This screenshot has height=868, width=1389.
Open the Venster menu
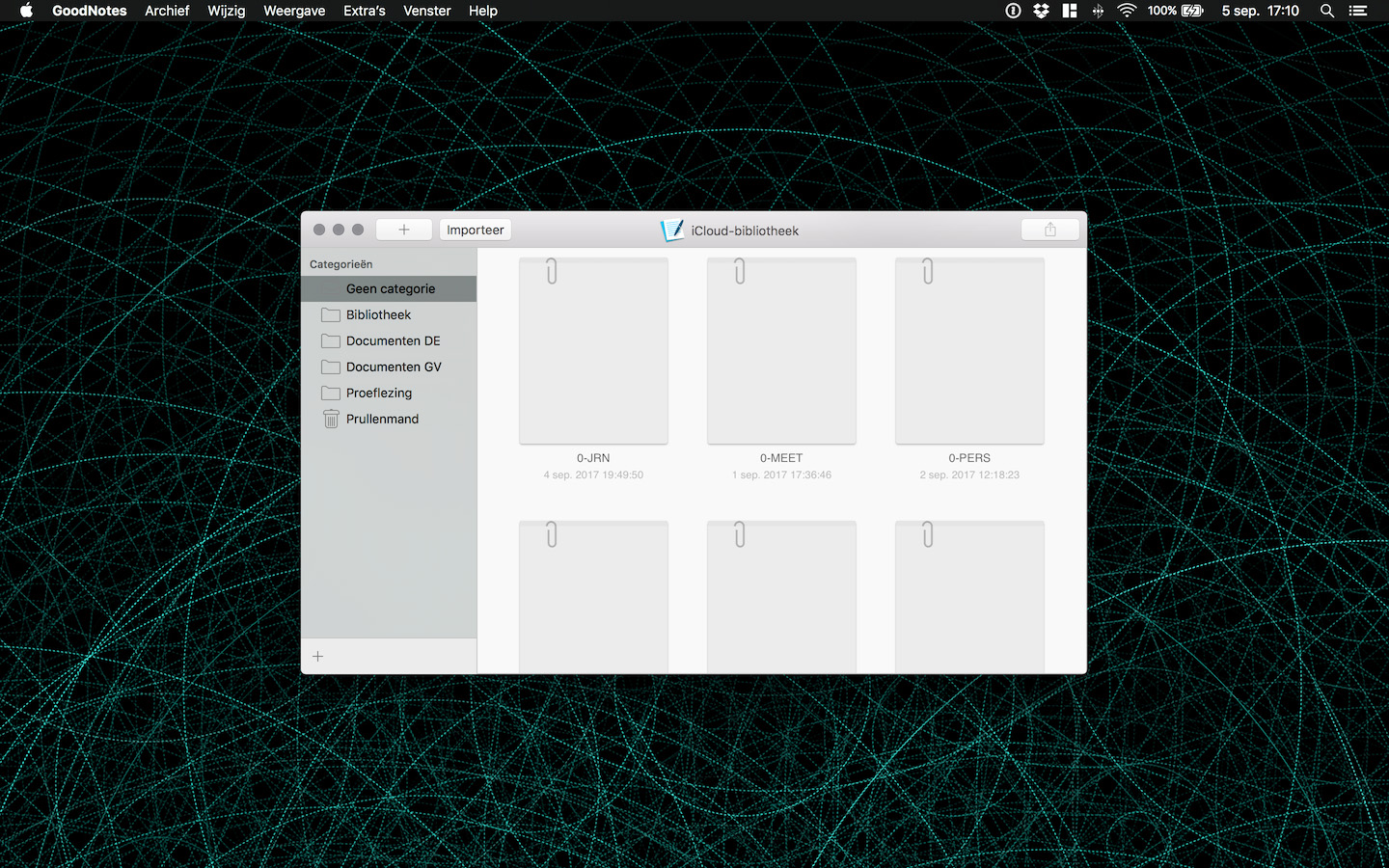click(x=427, y=11)
